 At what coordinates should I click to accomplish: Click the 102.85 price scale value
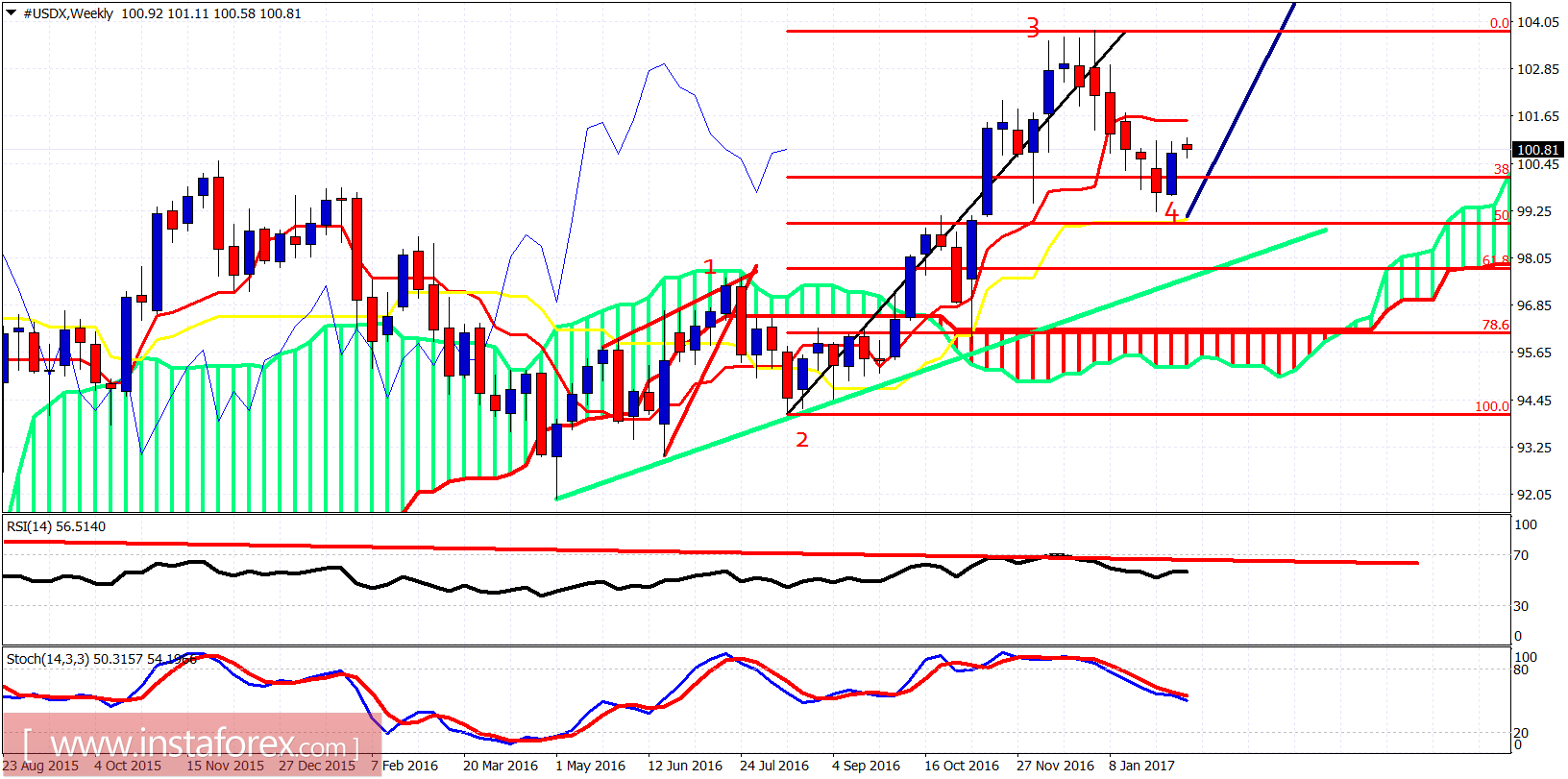click(1538, 69)
